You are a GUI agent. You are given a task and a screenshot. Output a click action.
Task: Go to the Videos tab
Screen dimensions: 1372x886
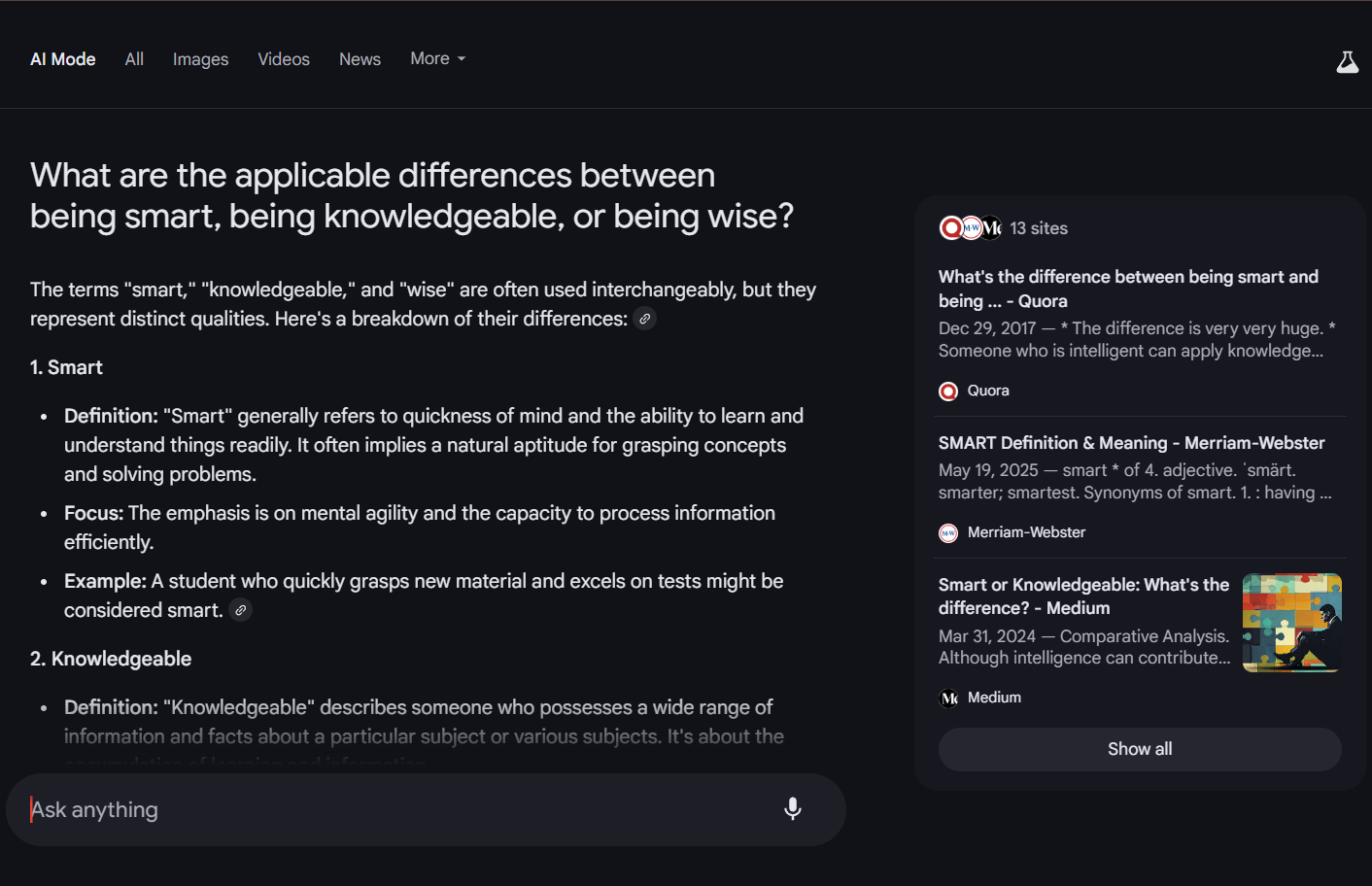pyautogui.click(x=284, y=59)
